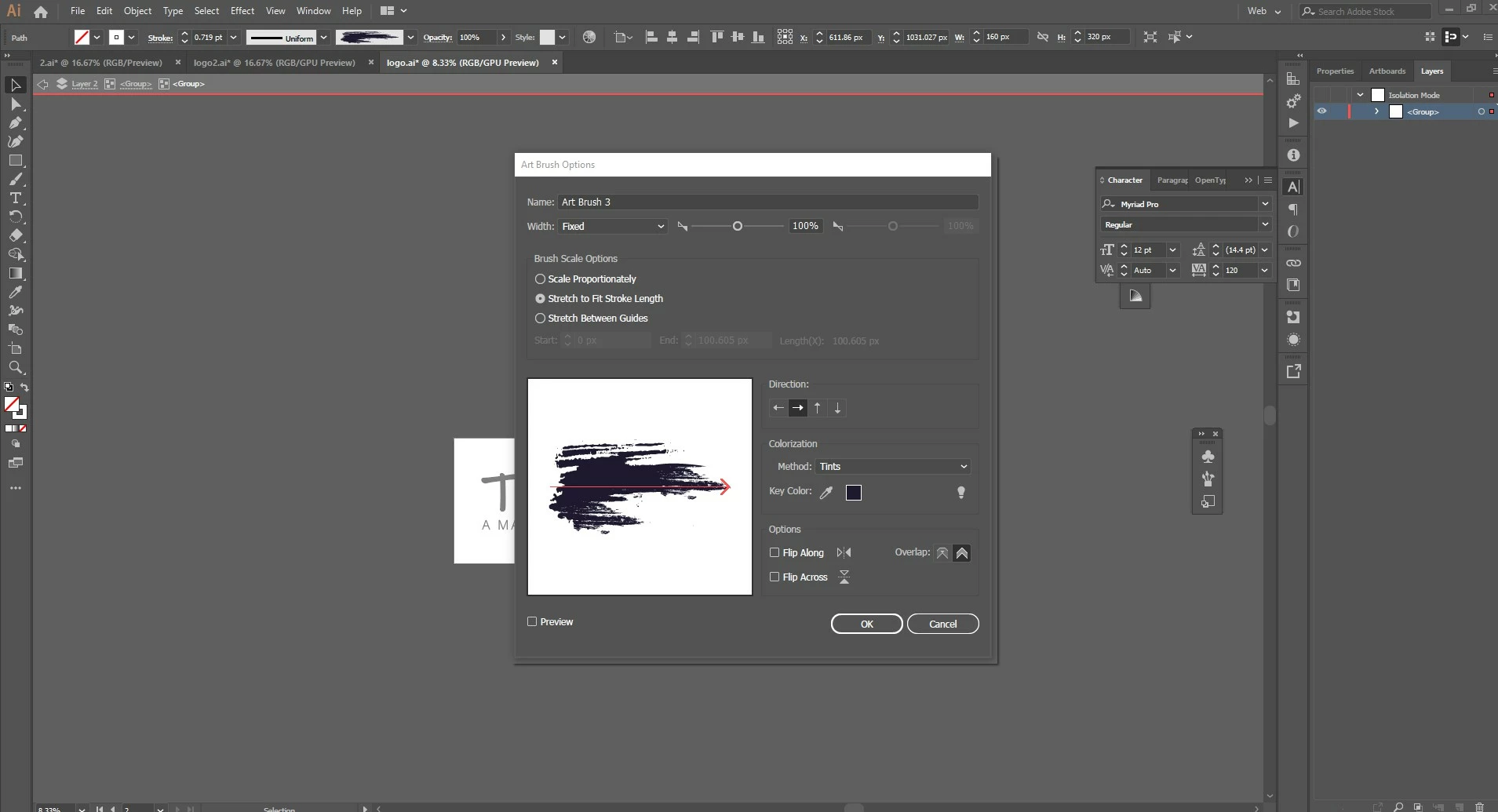Set brush direction to down arrow
Screen dimensions: 1498x812
[x=837, y=408]
